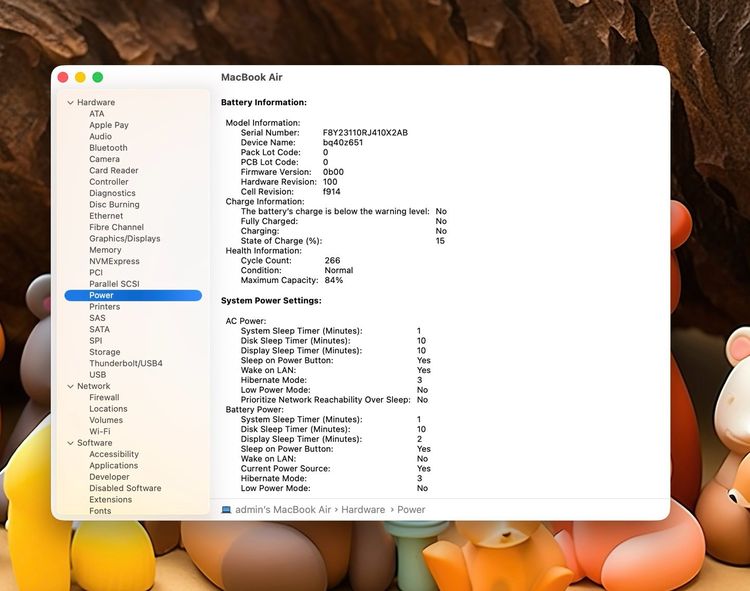Open the Controller entry

tap(109, 182)
